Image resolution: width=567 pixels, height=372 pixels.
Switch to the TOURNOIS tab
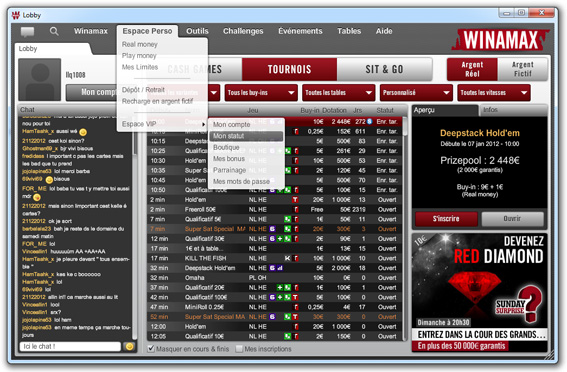tap(289, 69)
